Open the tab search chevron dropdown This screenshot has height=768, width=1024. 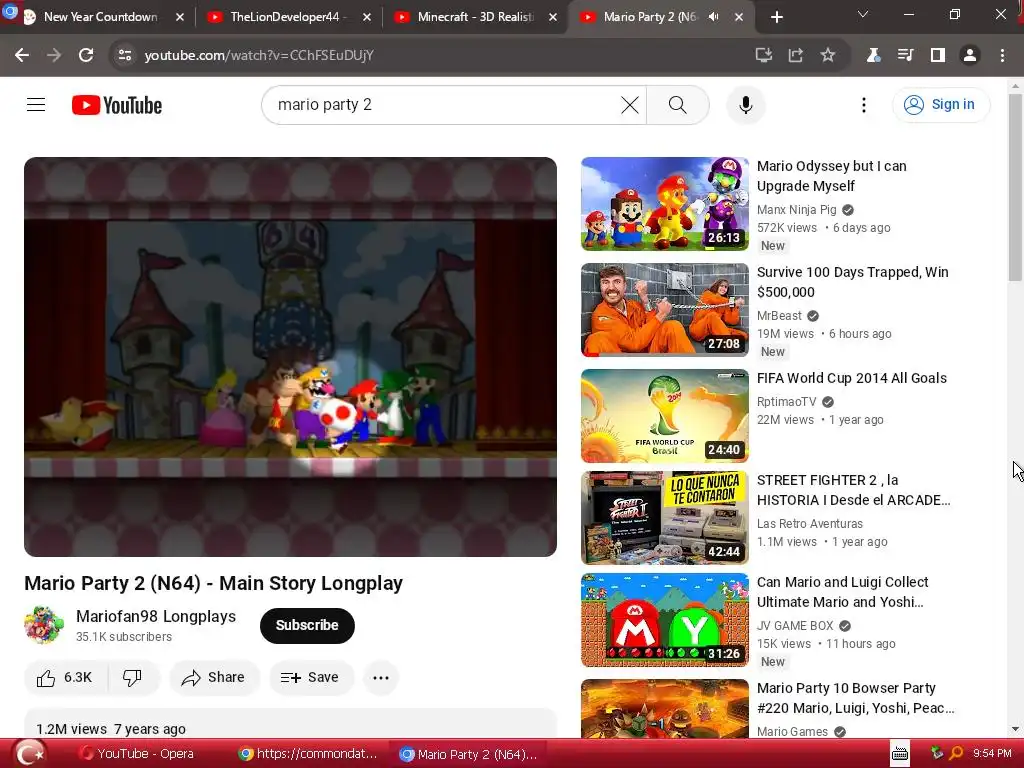[863, 14]
